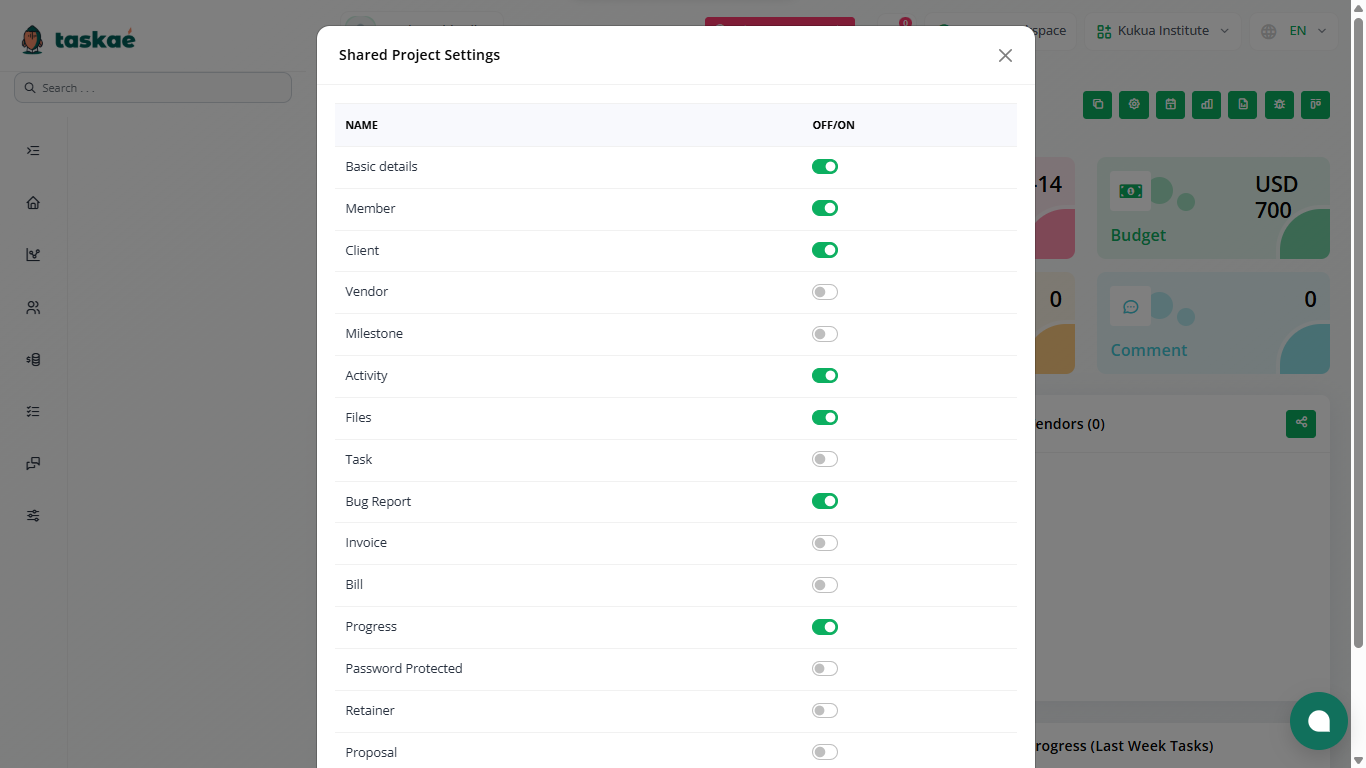
Task: Open the home icon in the sidebar
Action: point(33,203)
